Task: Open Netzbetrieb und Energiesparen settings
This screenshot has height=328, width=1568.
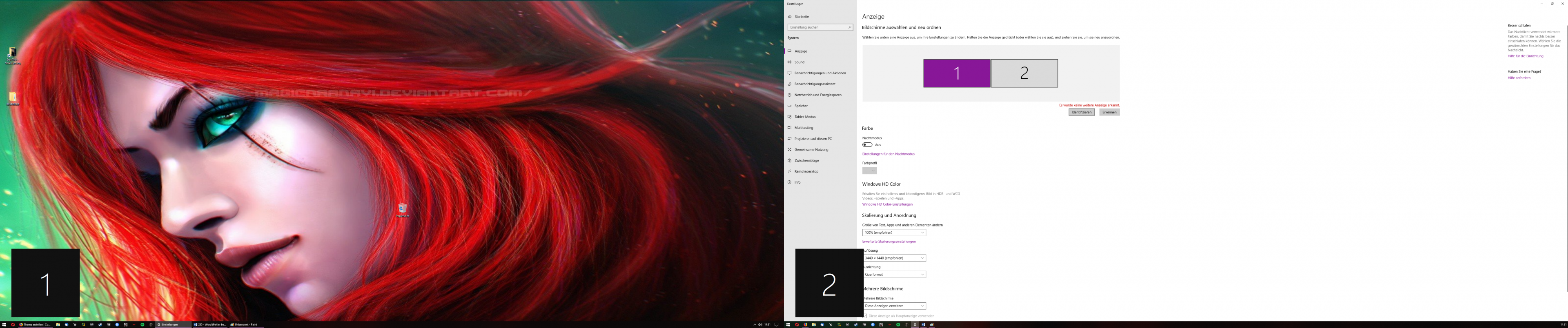Action: pos(820,95)
